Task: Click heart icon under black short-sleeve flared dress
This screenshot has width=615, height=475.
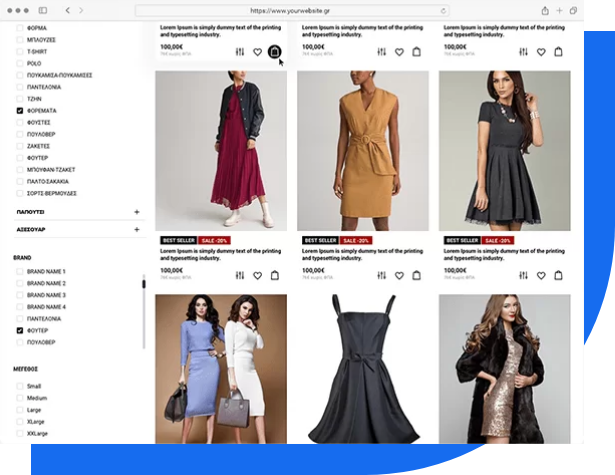Action: click(x=541, y=276)
